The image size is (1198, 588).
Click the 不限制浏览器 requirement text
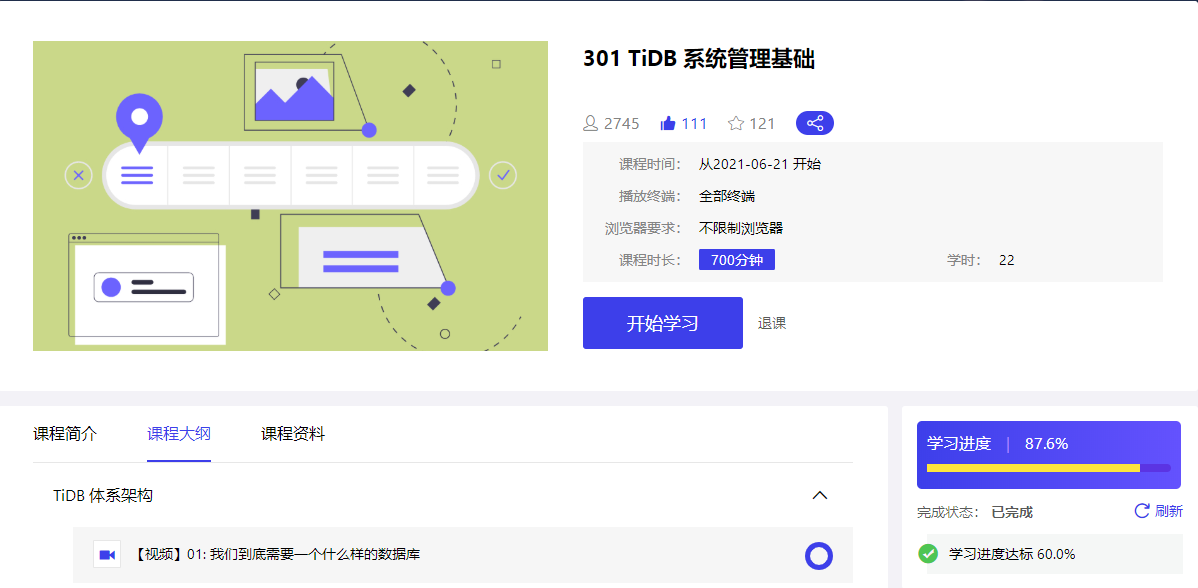[741, 228]
